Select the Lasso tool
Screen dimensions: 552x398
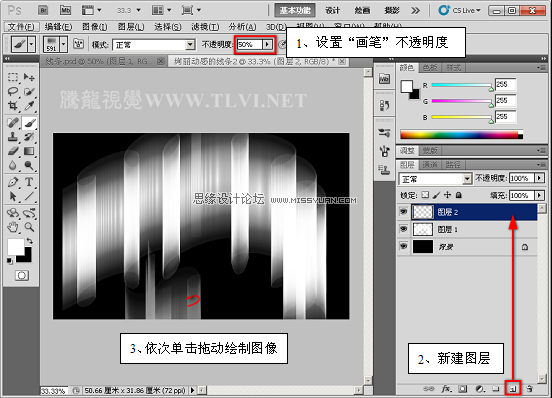point(13,91)
